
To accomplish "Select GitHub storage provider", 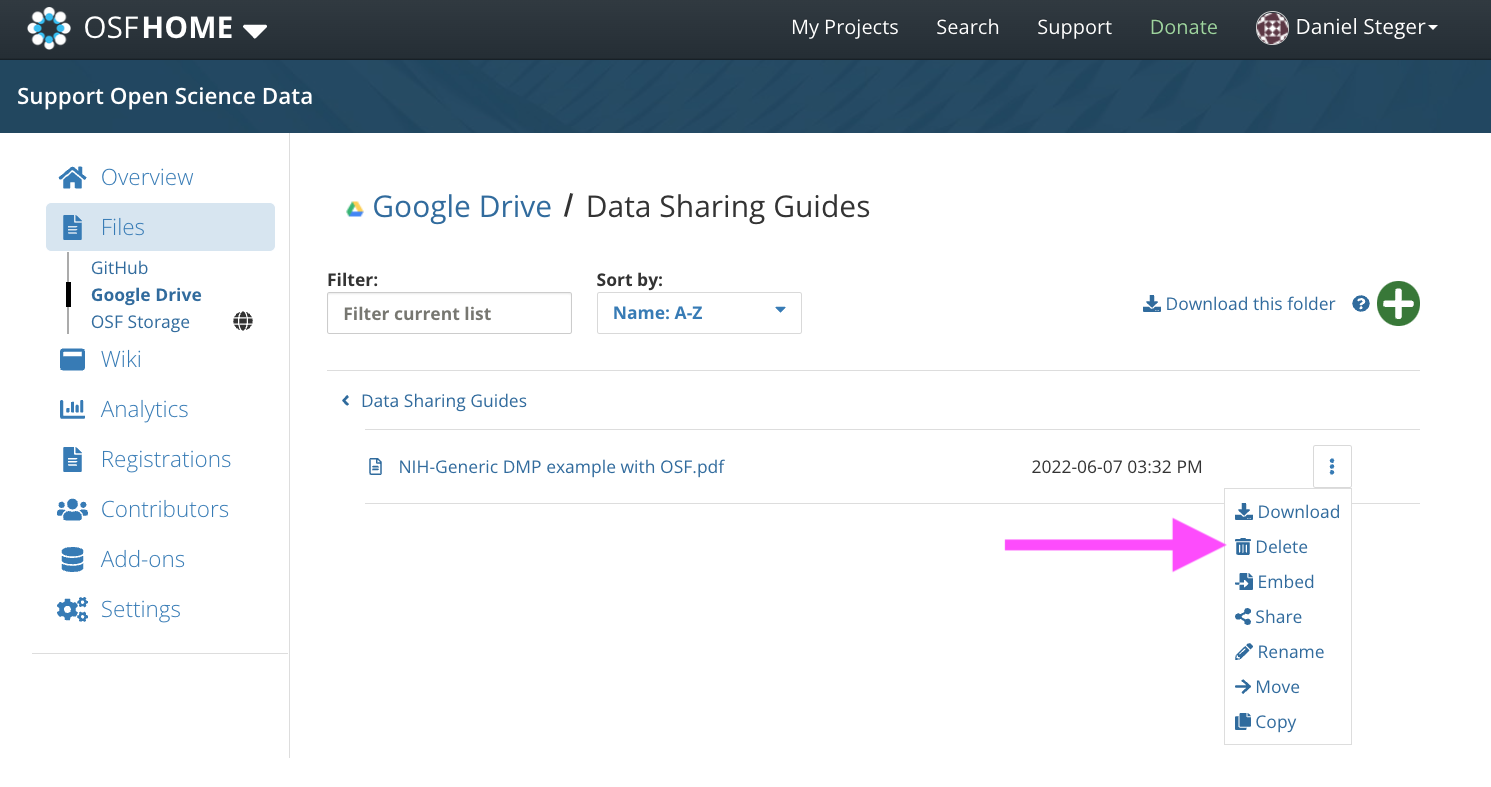I will point(119,268).
